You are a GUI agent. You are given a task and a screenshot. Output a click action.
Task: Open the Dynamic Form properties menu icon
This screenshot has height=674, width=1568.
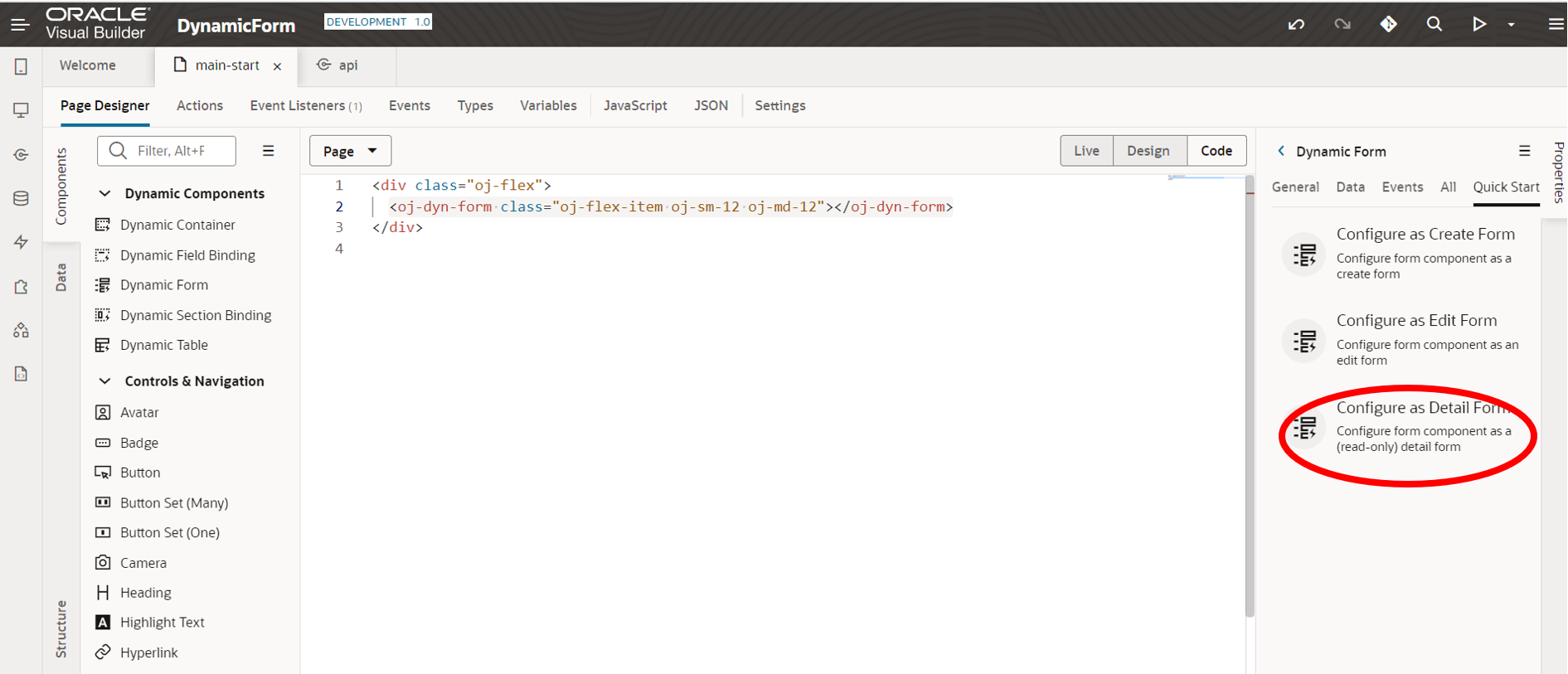pyautogui.click(x=1524, y=151)
